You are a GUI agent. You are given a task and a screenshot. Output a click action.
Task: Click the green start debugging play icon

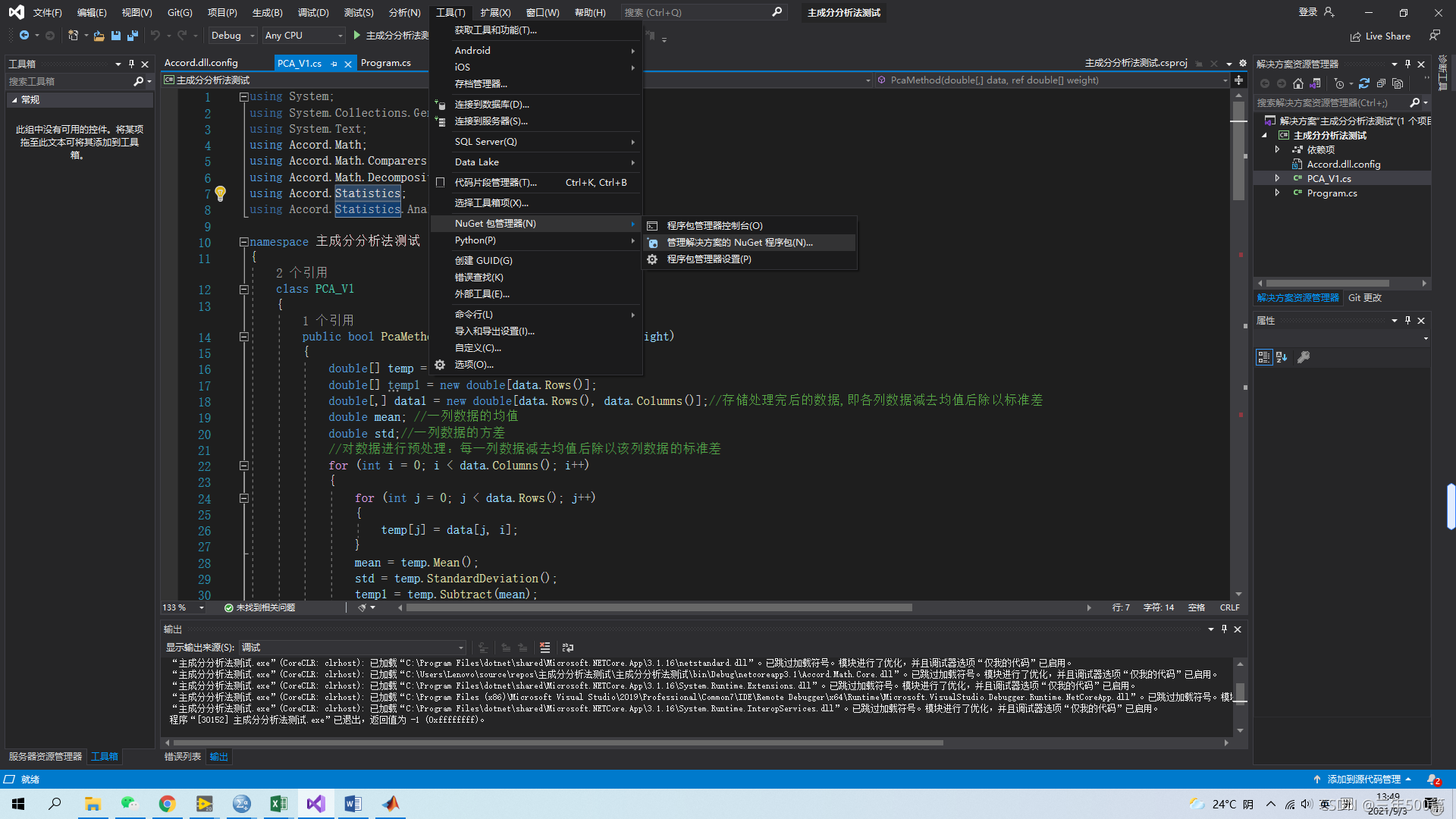point(356,35)
